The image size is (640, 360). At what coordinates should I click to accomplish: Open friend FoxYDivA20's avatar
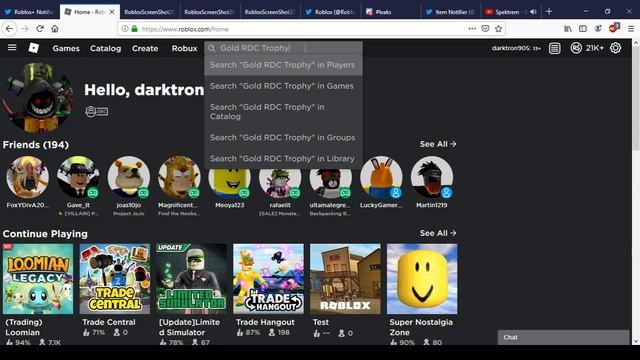click(x=27, y=177)
